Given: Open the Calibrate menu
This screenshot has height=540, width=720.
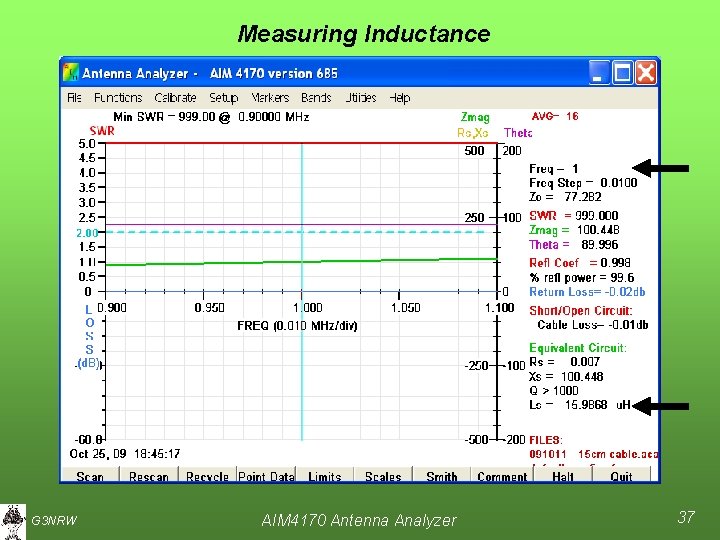Looking at the screenshot, I should point(175,97).
